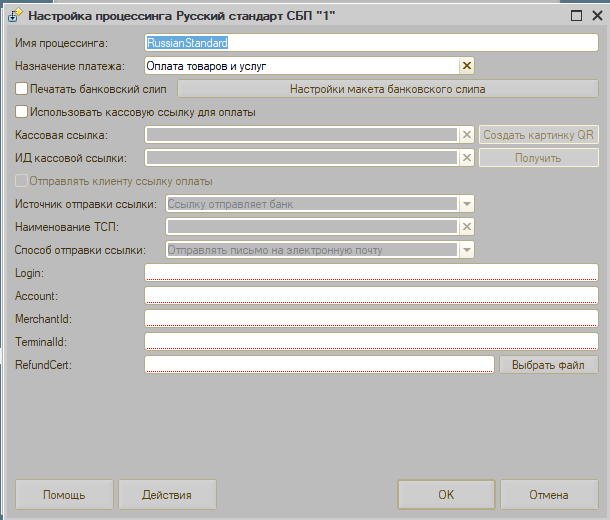Expand the Источник отправки ссылки dropdown

[x=466, y=204]
